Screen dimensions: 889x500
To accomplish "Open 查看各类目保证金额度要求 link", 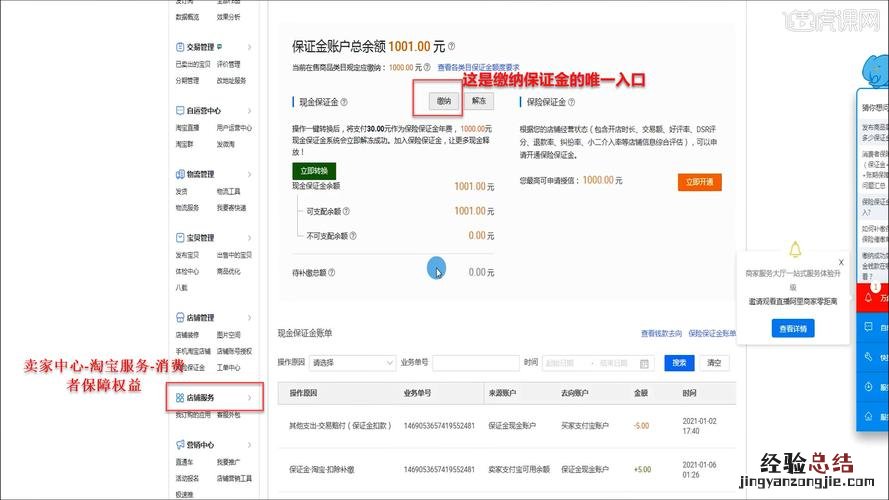I will coord(478,67).
